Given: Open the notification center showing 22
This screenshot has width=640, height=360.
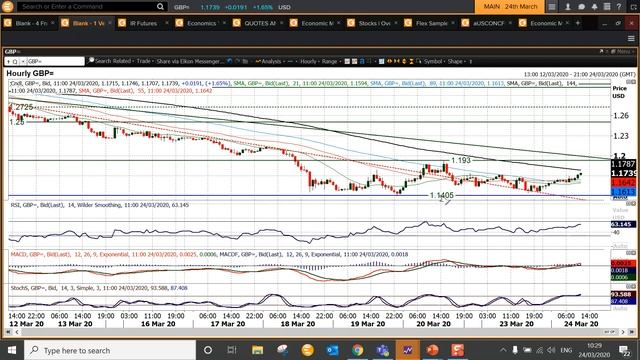Looking at the screenshot, I should (x=624, y=350).
